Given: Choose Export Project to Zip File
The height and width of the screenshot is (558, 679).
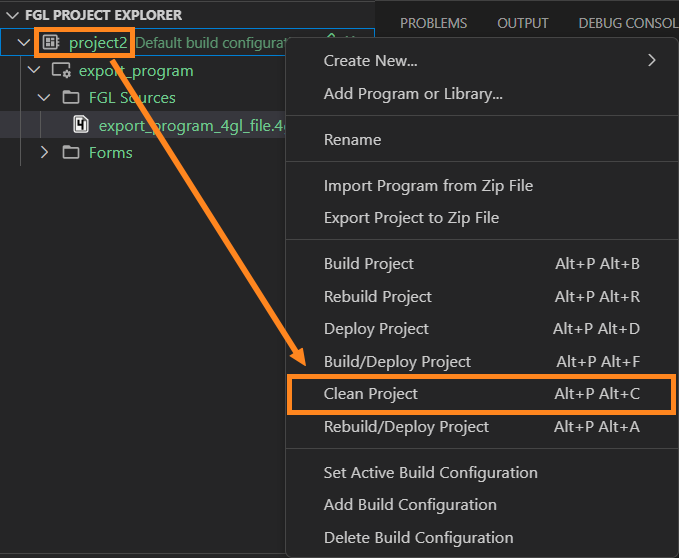Looking at the screenshot, I should click(x=411, y=218).
